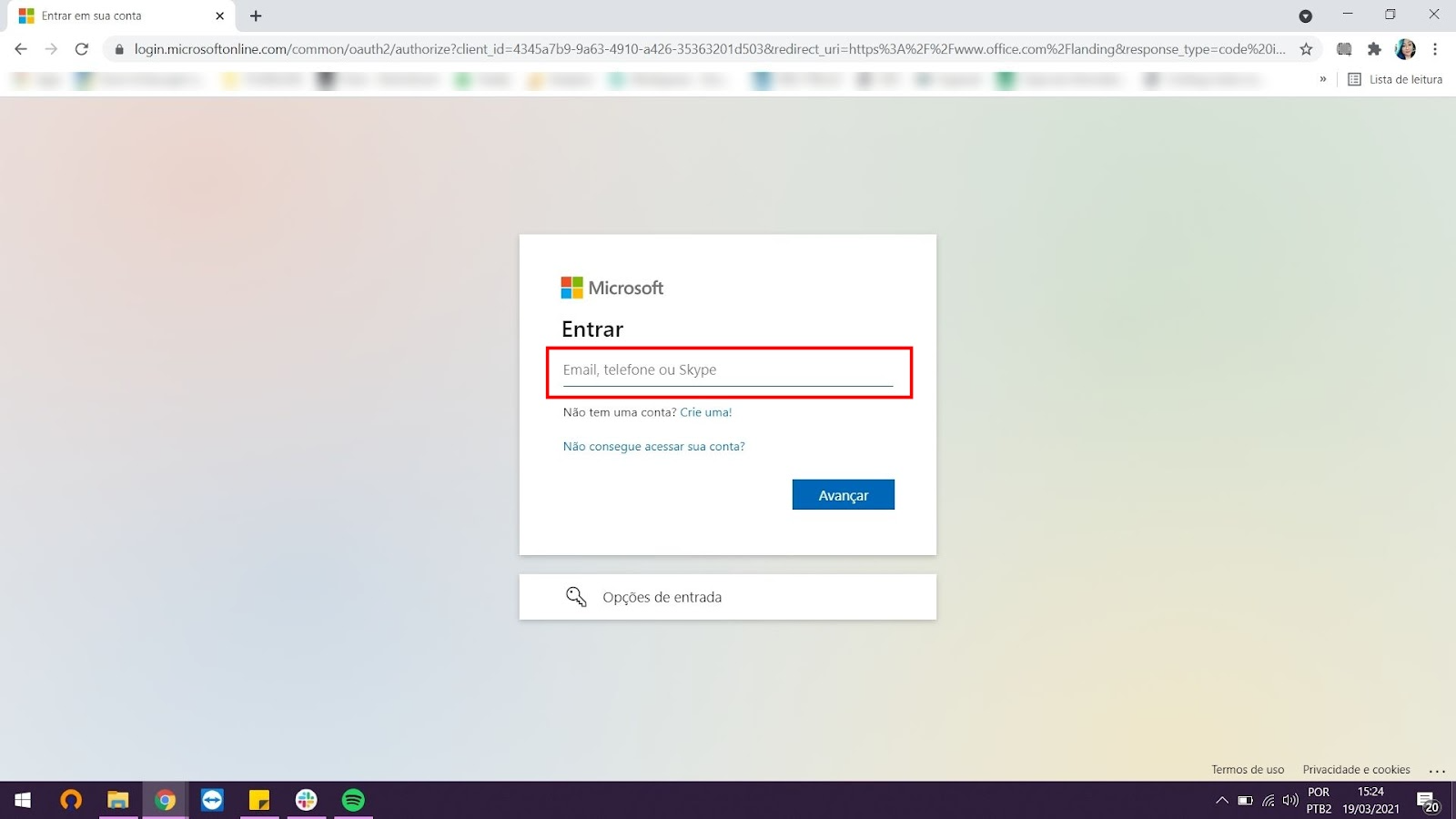1456x819 pixels.
Task: Click the battery status icon
Action: [x=1245, y=801]
